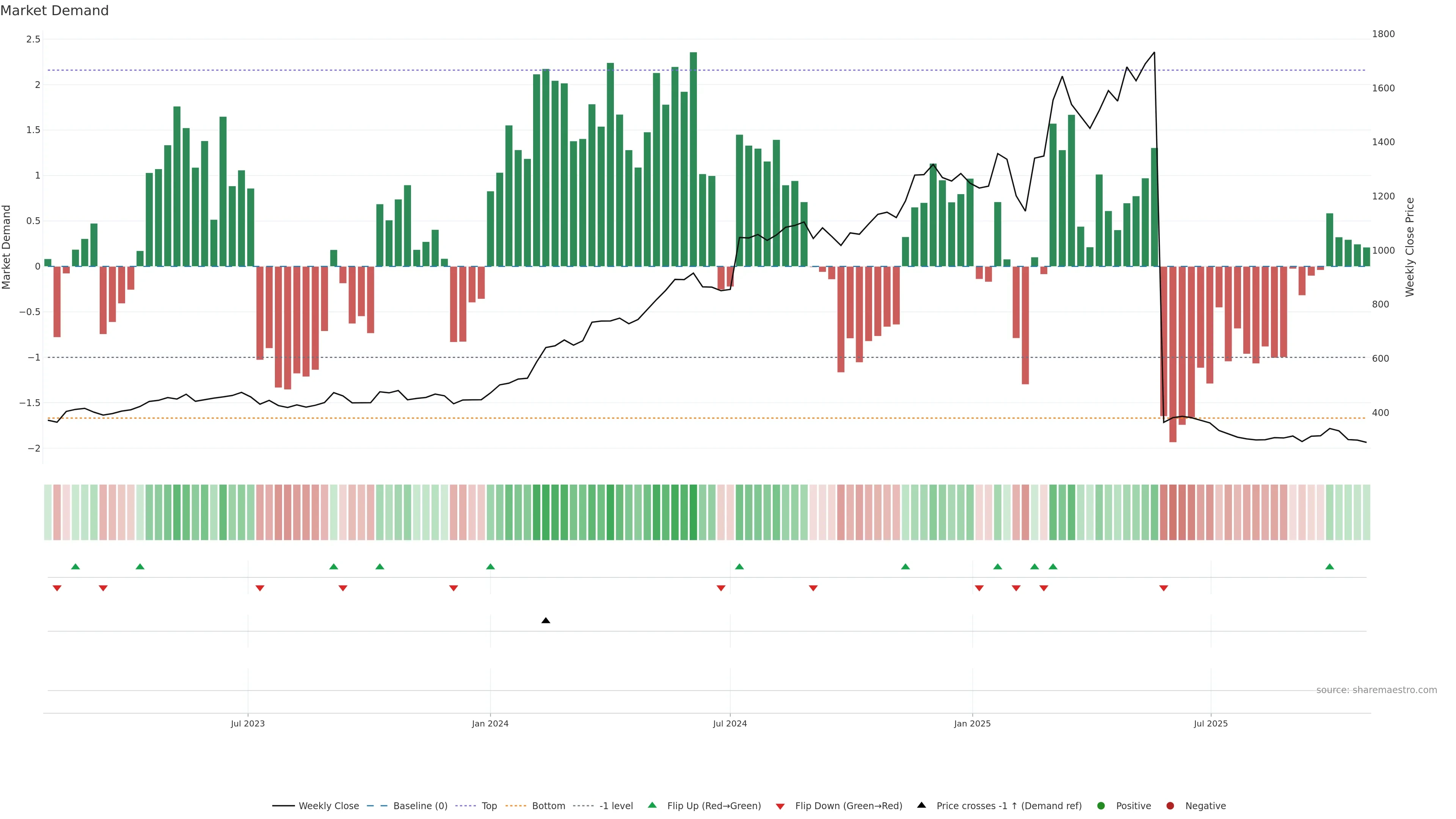Click the Flip Down legend red triangle
1456x819 pixels.
(x=780, y=806)
